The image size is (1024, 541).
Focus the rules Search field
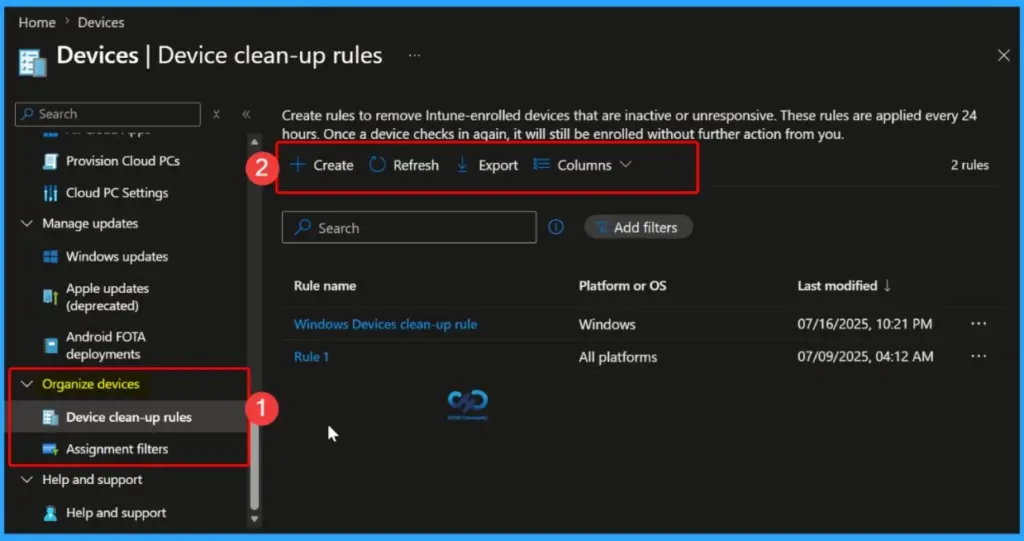click(x=409, y=227)
